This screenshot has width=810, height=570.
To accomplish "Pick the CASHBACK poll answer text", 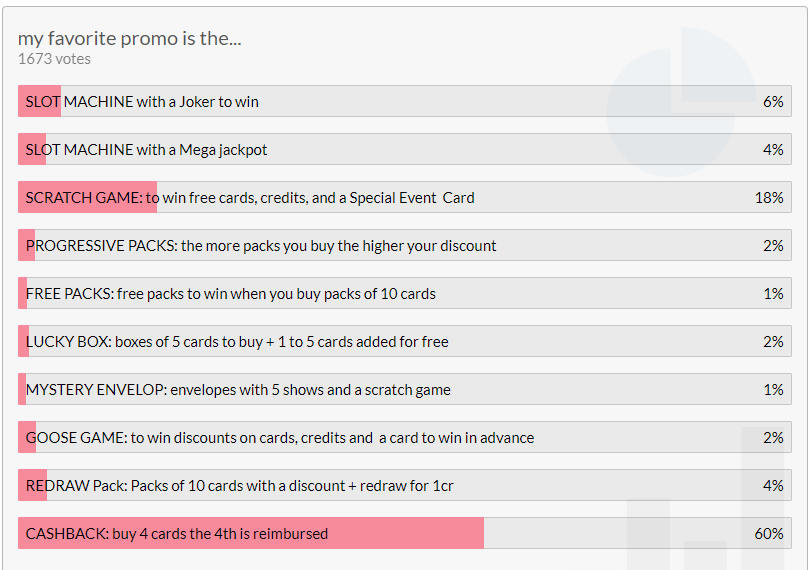I will [177, 534].
